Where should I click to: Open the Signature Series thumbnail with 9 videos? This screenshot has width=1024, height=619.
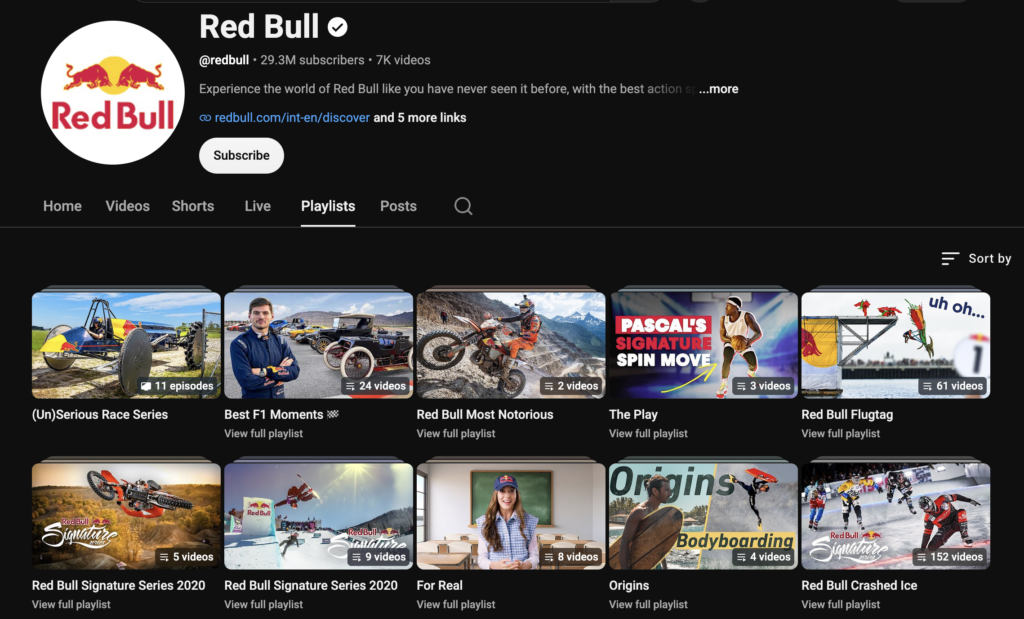point(319,516)
